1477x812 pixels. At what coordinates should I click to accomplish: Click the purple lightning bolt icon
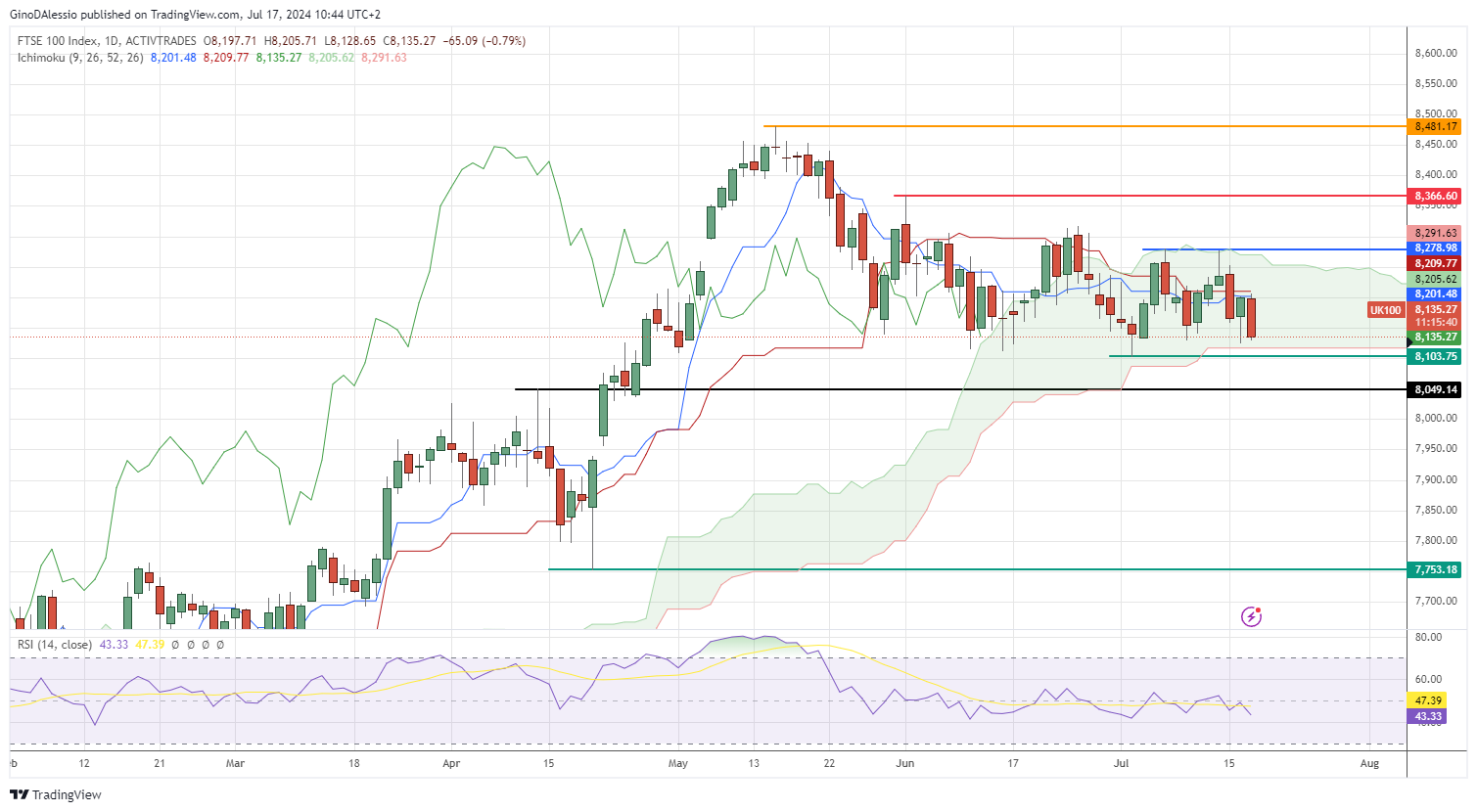[x=1251, y=616]
